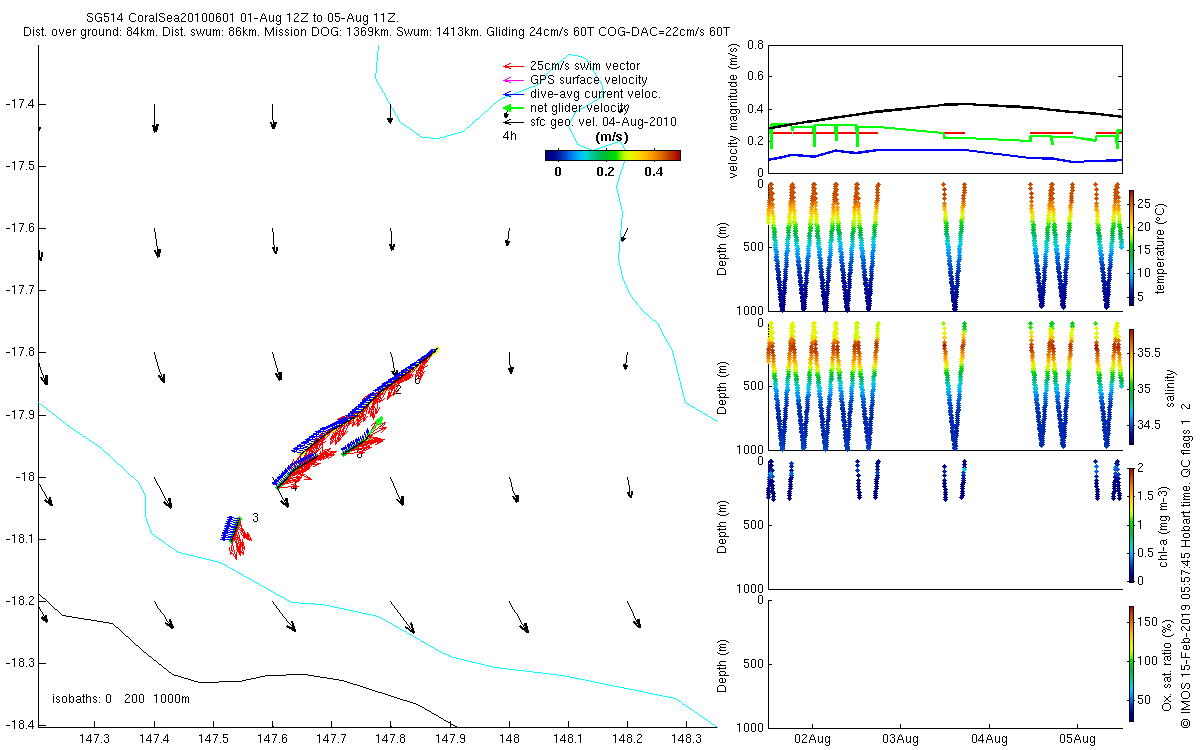
Task: Click the salinity colorbar
Action: 1131,388
